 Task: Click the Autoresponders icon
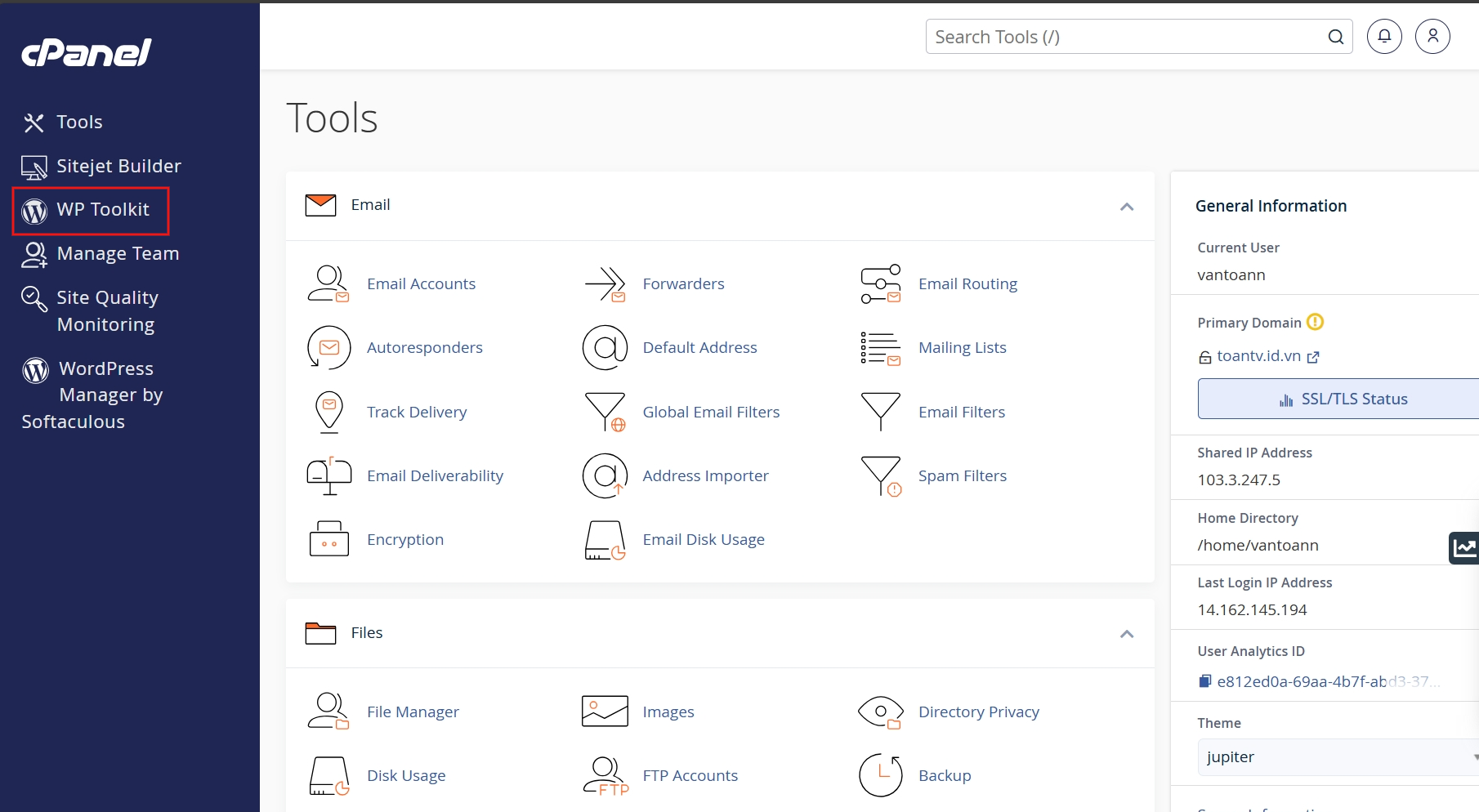click(x=328, y=348)
